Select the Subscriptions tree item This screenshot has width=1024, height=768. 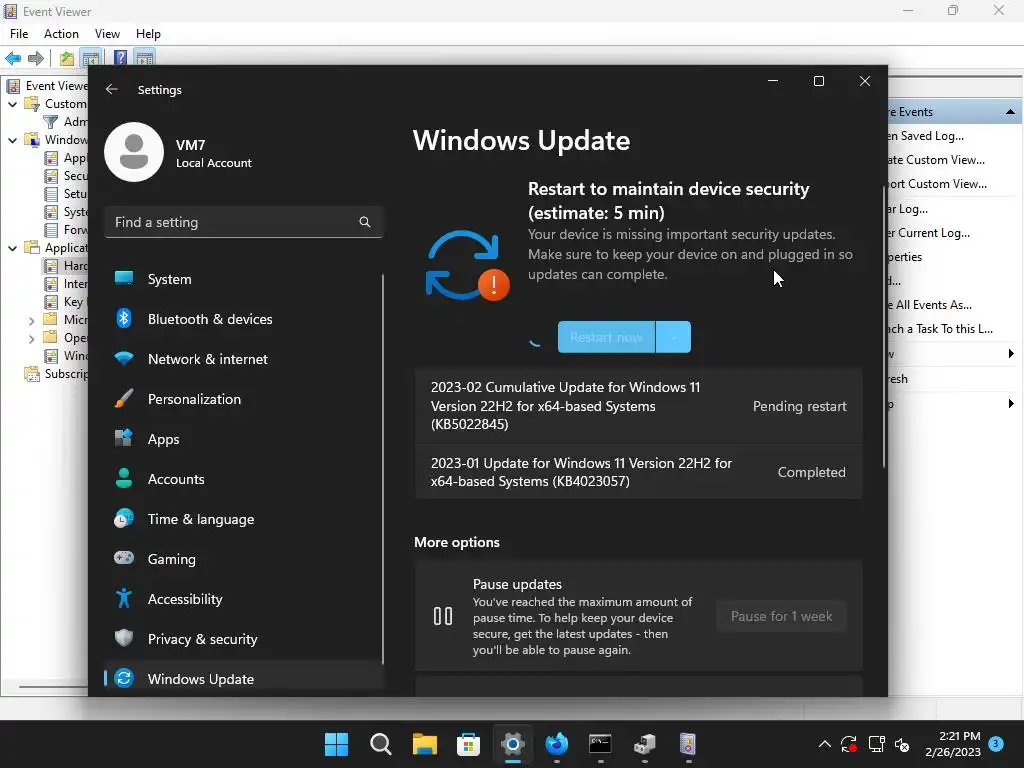point(56,374)
